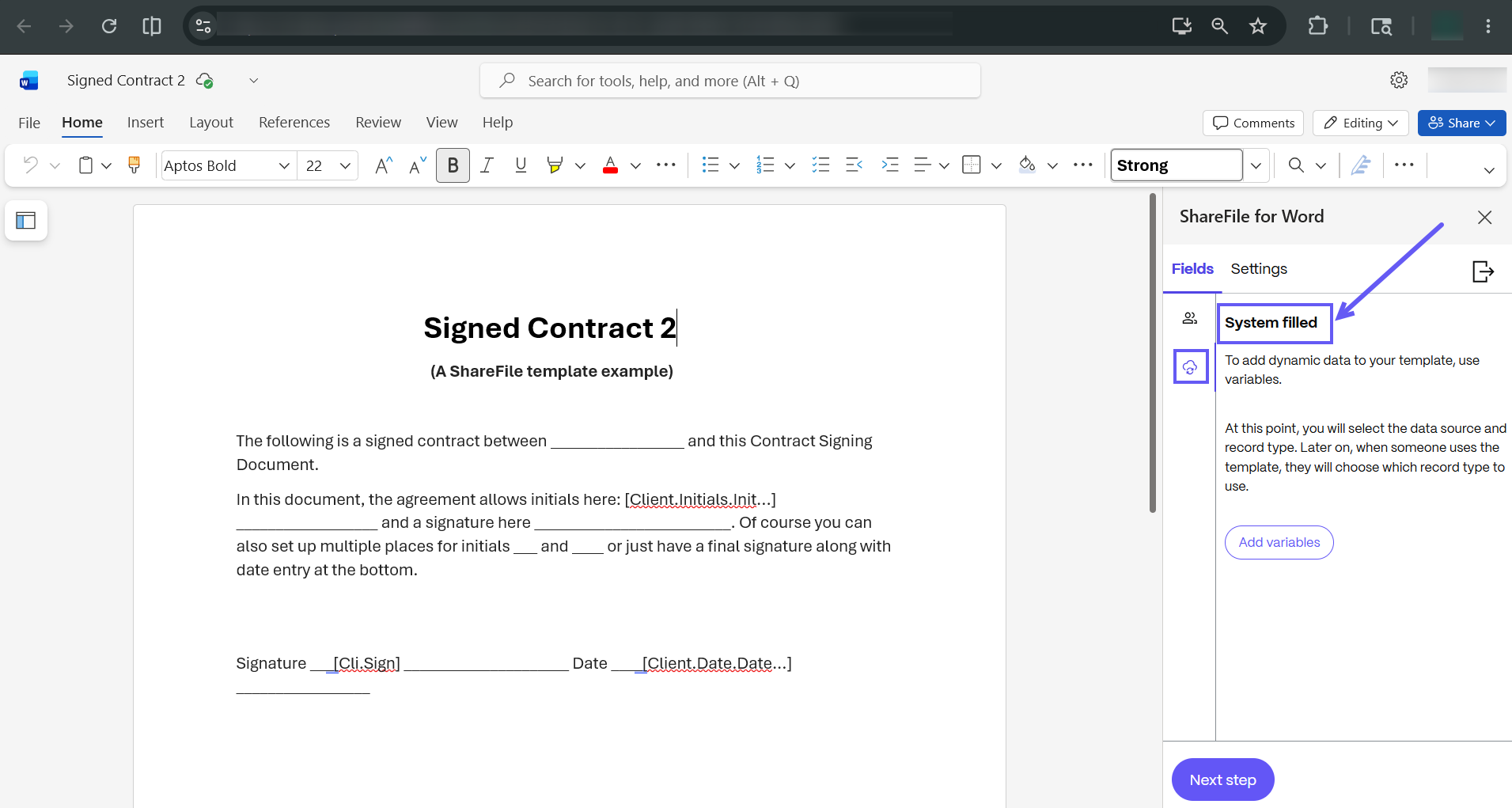Click the Paste clipboard icon
1512x808 pixels.
tap(85, 165)
